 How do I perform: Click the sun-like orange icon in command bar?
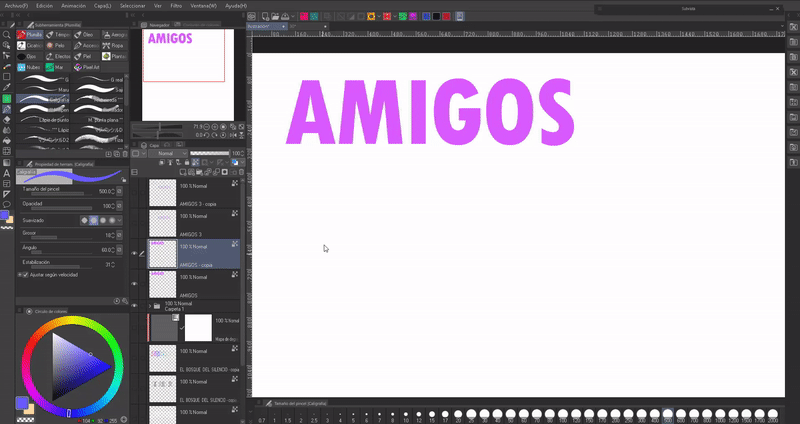coord(371,16)
